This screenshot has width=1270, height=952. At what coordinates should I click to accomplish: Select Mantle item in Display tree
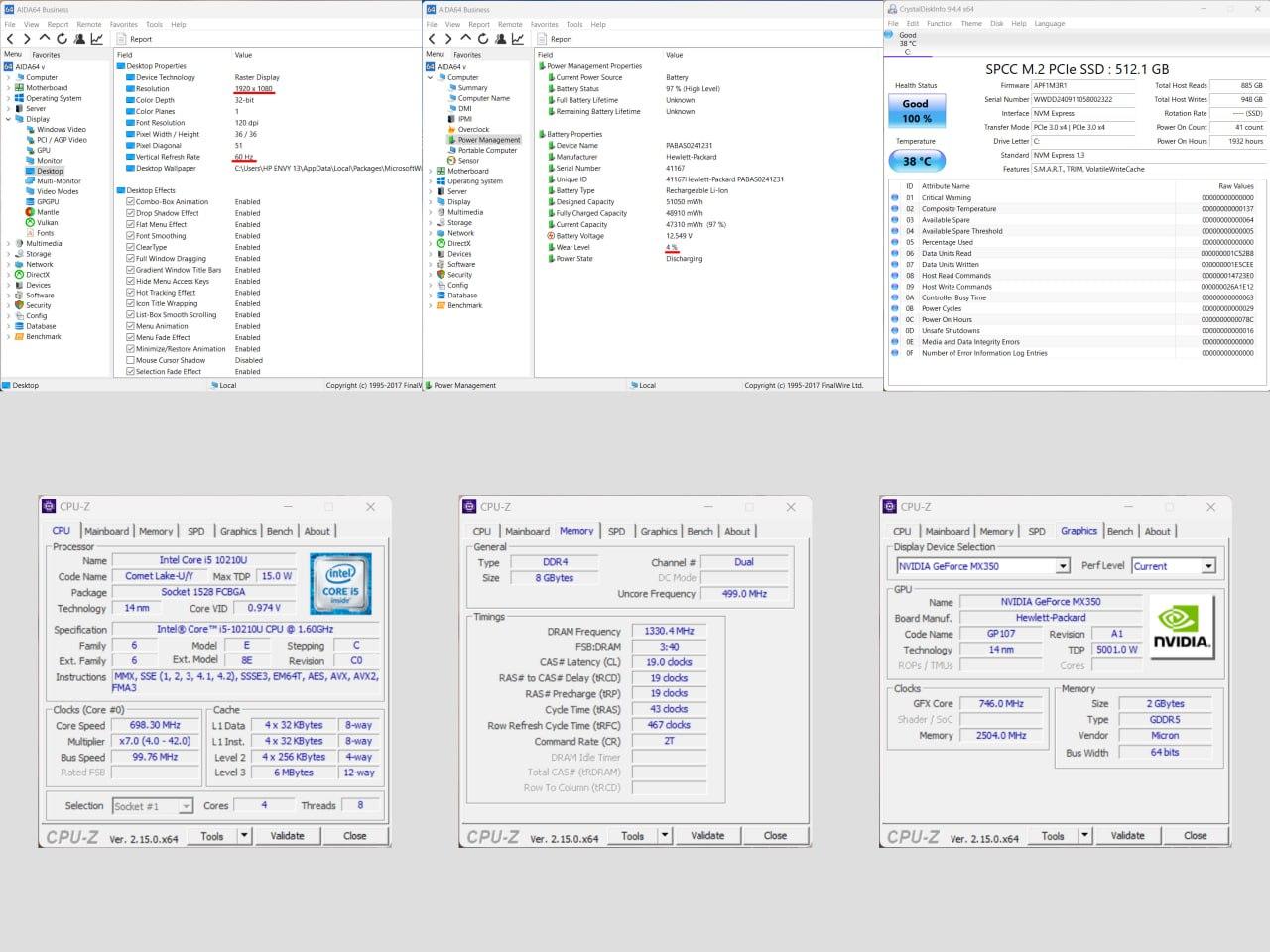(42, 212)
